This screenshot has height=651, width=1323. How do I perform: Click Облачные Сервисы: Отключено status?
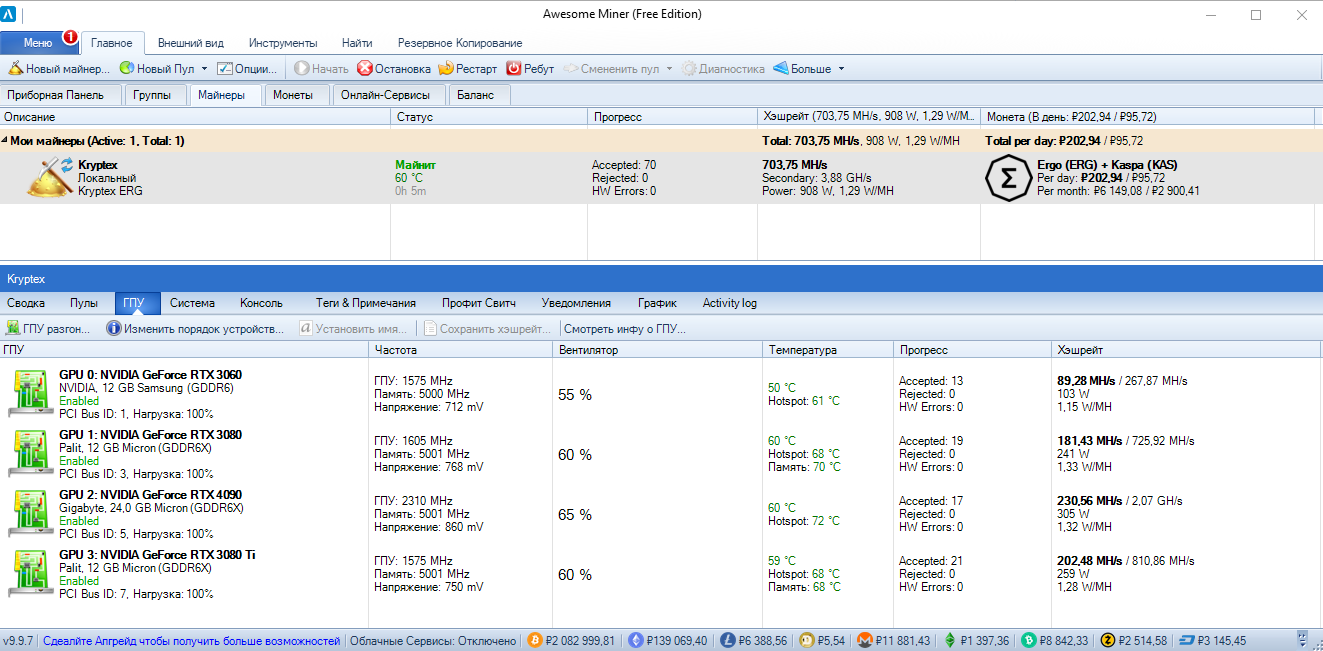(433, 640)
